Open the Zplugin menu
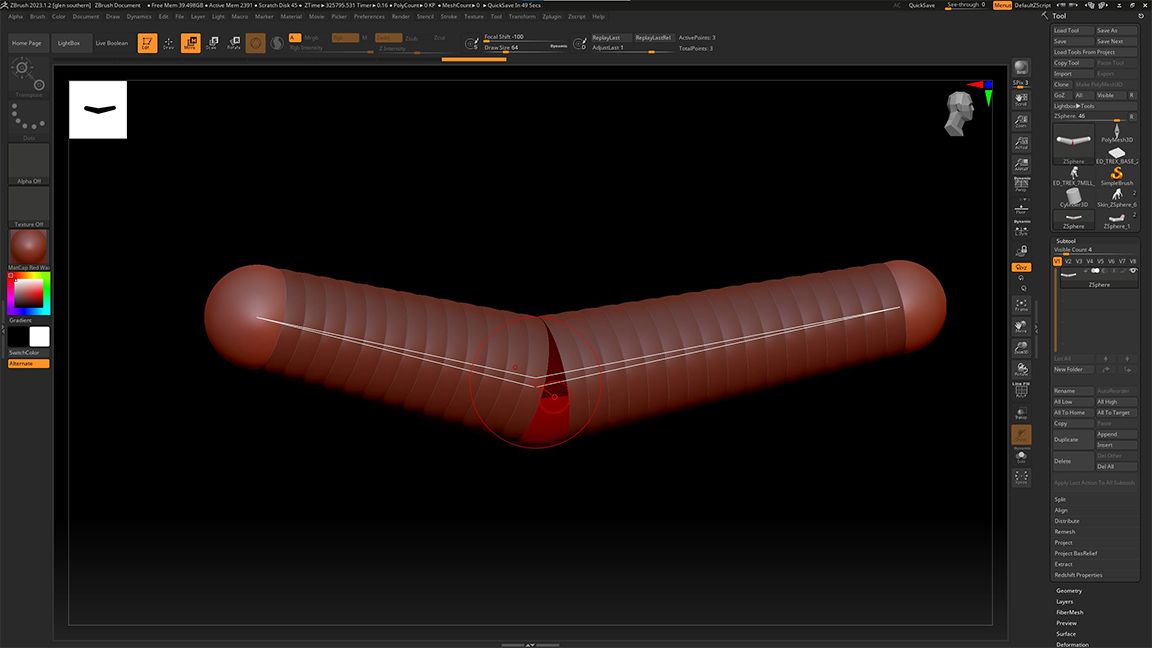Screen dimensions: 1152x648 pyautogui.click(x=551, y=16)
